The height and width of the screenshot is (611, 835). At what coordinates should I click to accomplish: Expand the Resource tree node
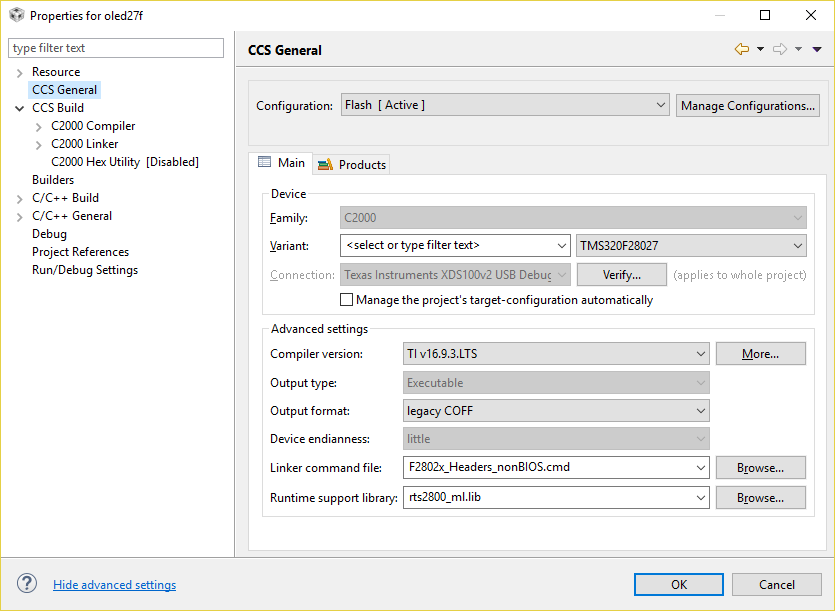click(x=19, y=73)
